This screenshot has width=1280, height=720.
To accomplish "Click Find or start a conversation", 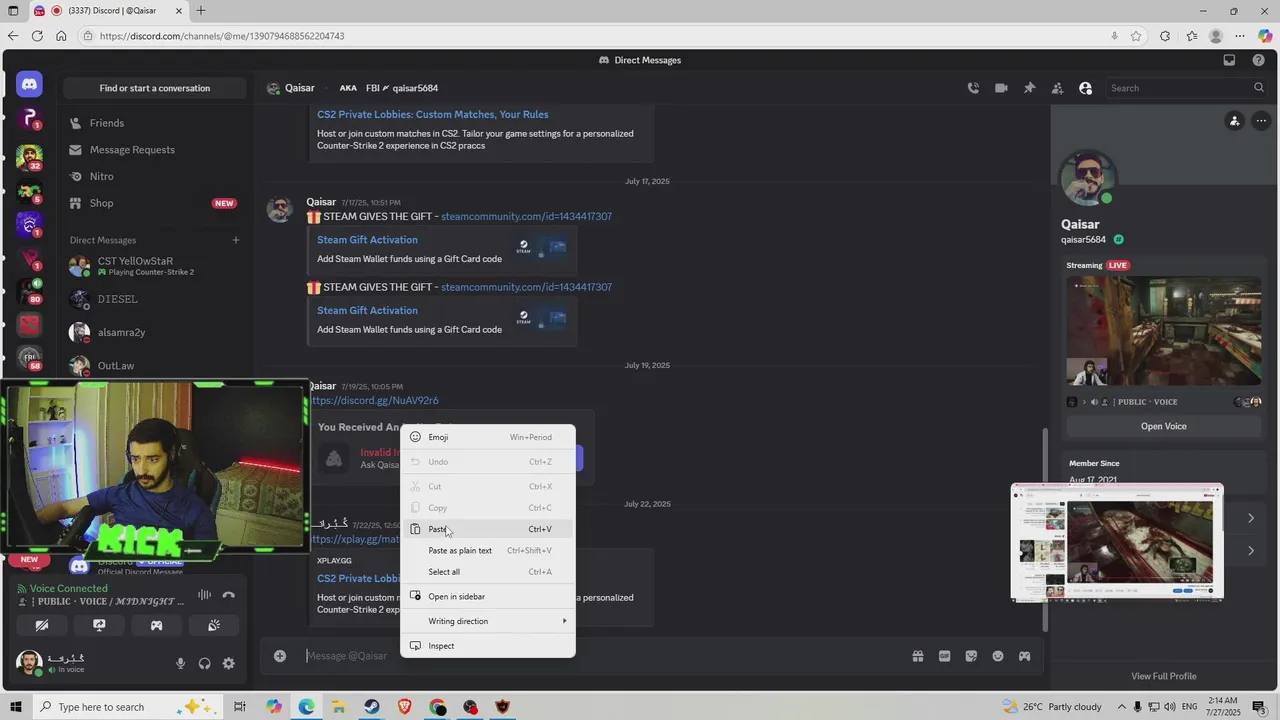I will click(155, 88).
